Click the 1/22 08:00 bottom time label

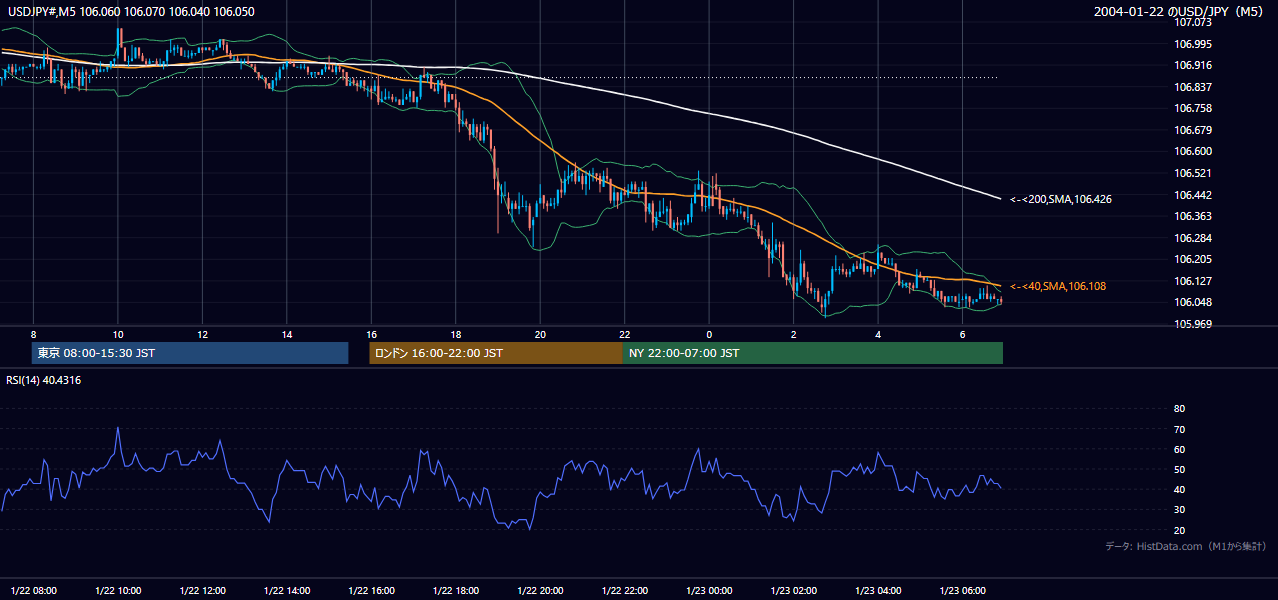pyautogui.click(x=34, y=590)
